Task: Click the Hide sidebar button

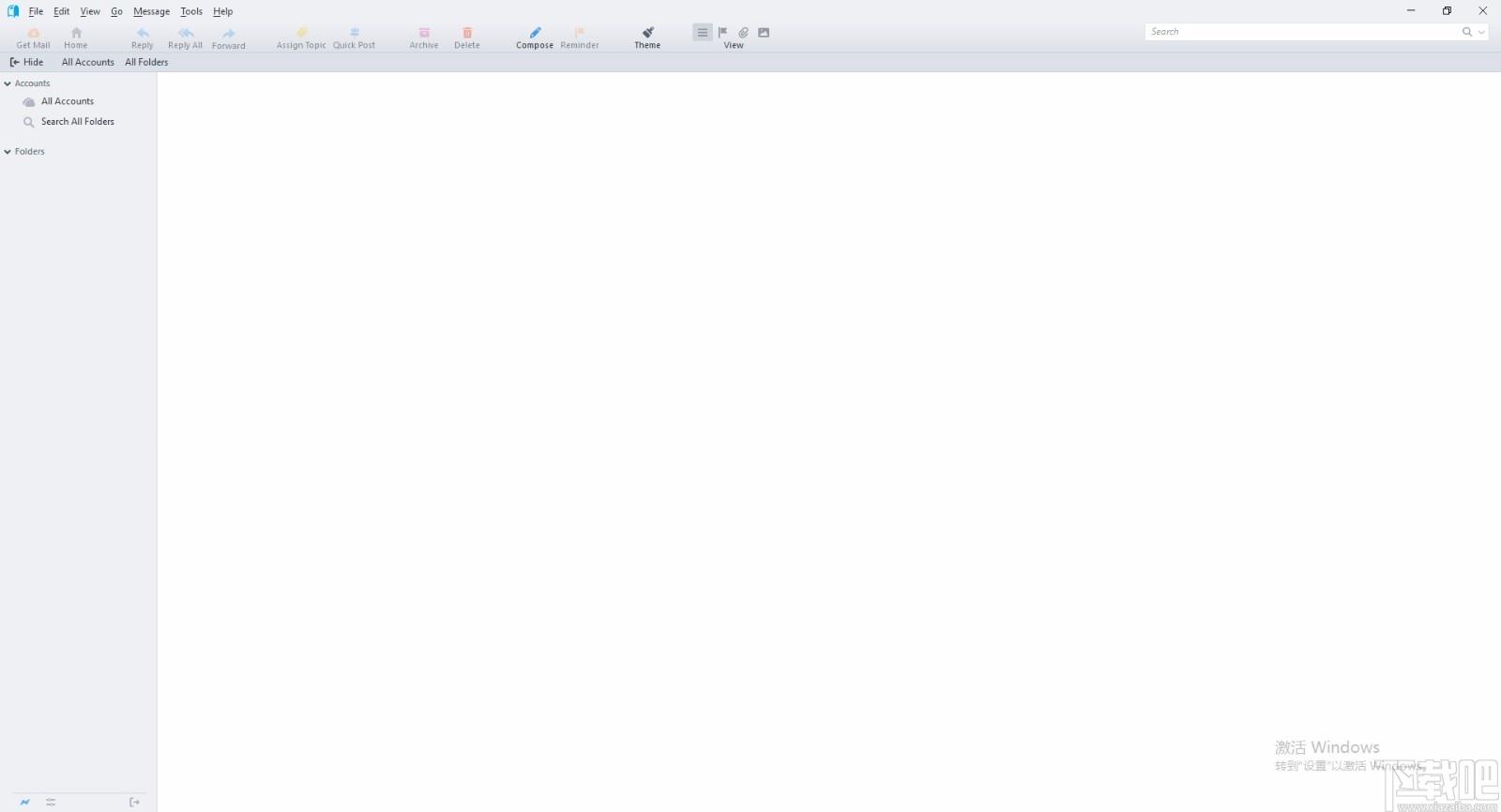Action: [26, 62]
